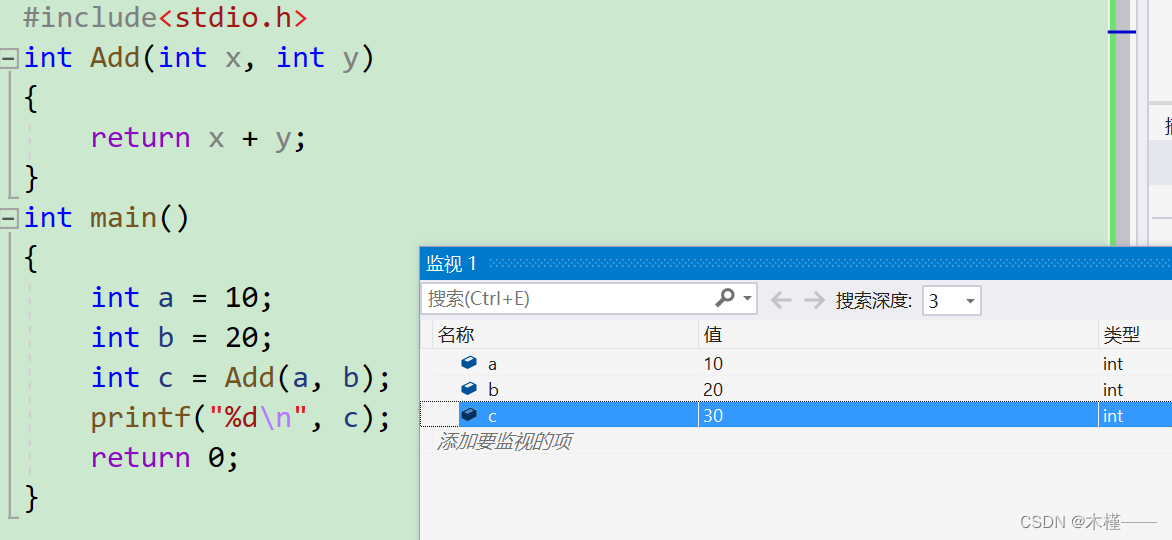Click the value 10 cell

tap(898, 363)
